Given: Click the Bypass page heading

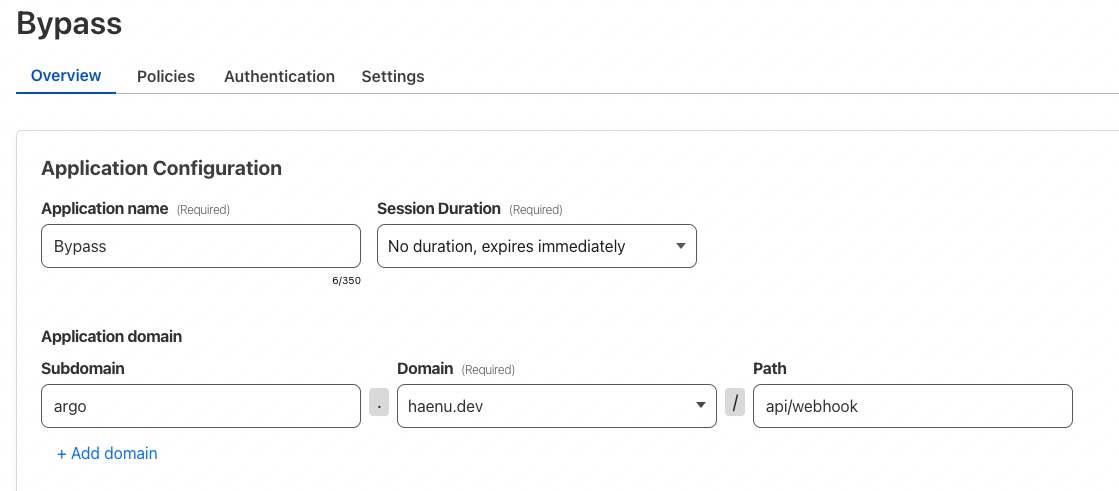Looking at the screenshot, I should pyautogui.click(x=69, y=24).
